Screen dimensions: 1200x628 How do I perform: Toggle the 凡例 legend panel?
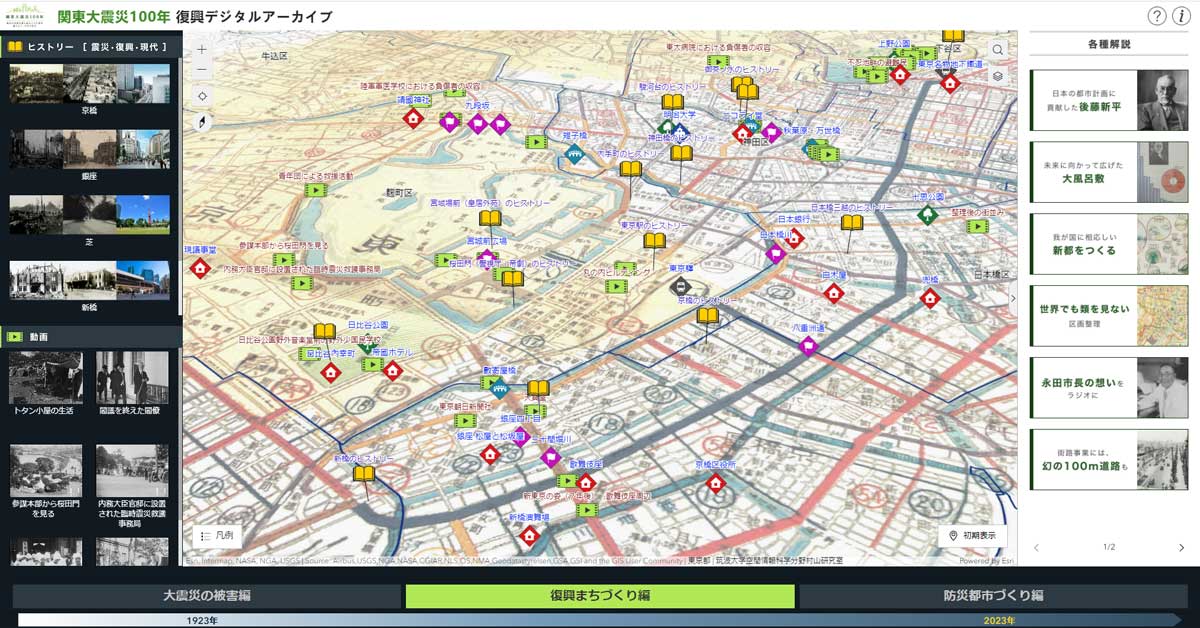tap(217, 536)
